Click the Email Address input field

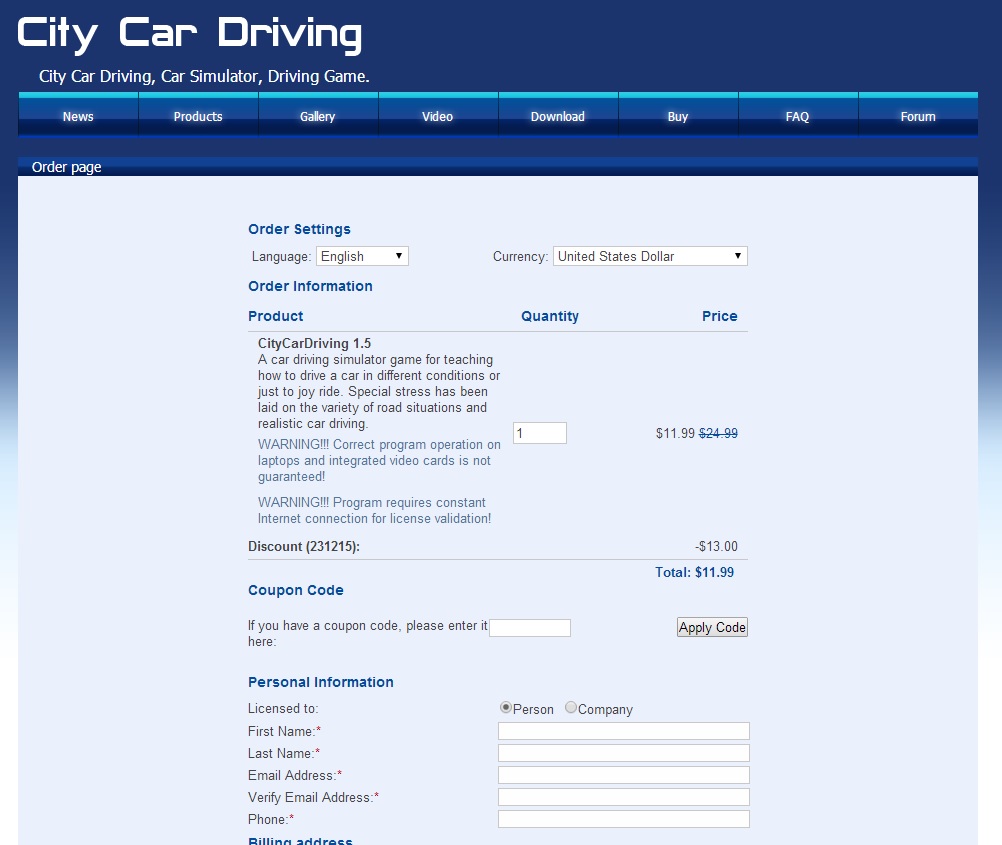[x=623, y=775]
